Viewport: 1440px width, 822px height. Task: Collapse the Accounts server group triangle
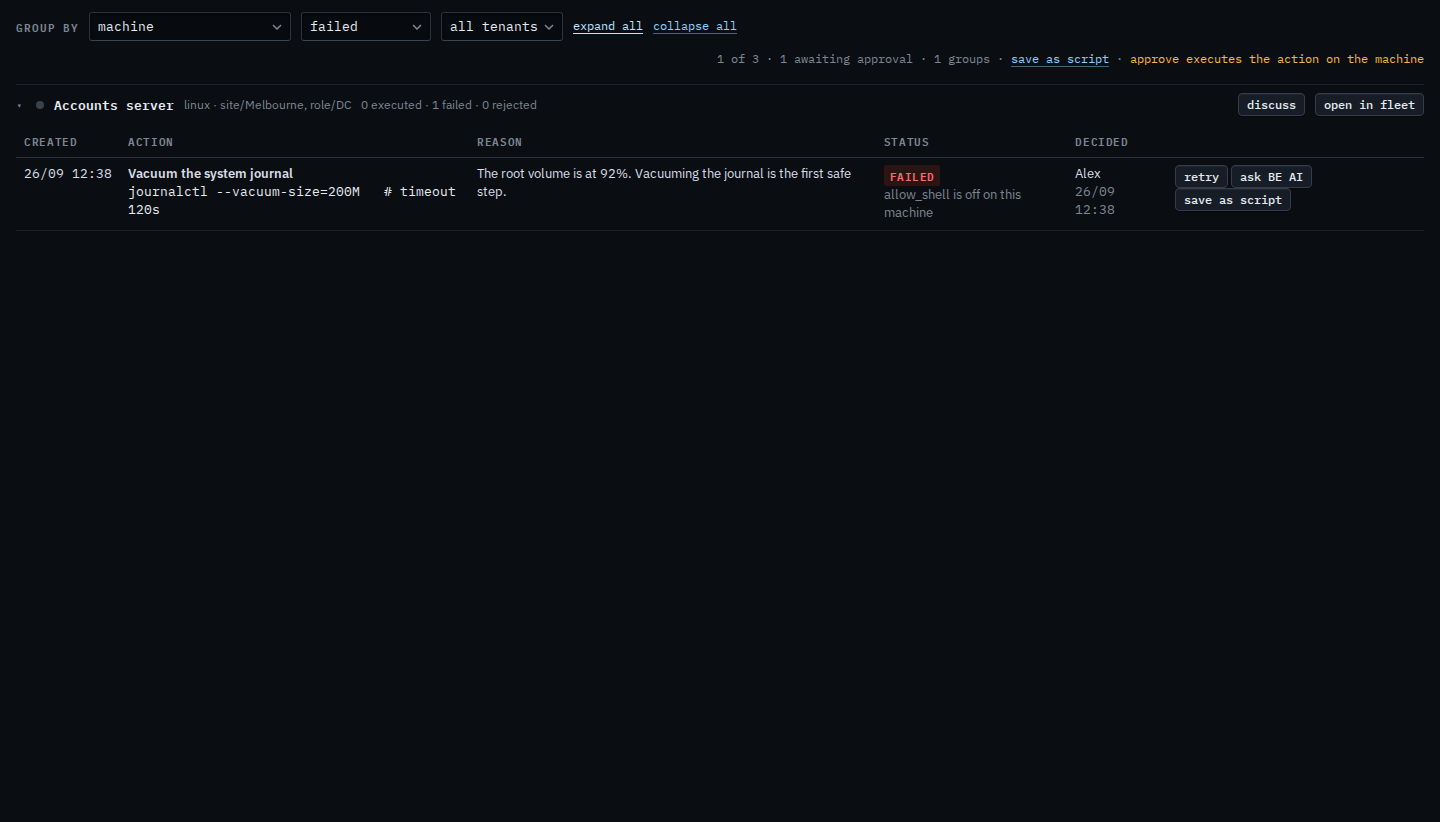coord(19,105)
